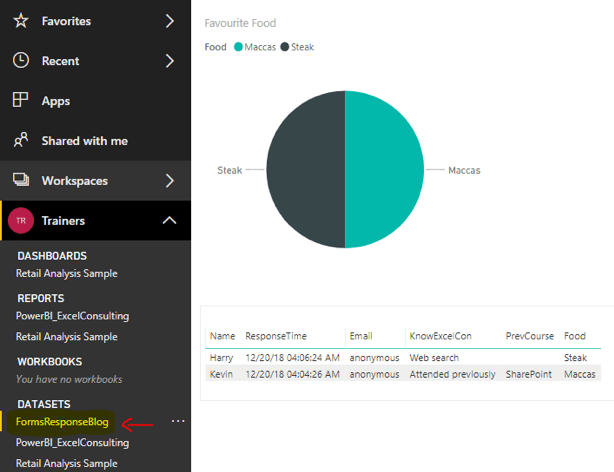Sort by the PrevCourse column header

(x=529, y=336)
